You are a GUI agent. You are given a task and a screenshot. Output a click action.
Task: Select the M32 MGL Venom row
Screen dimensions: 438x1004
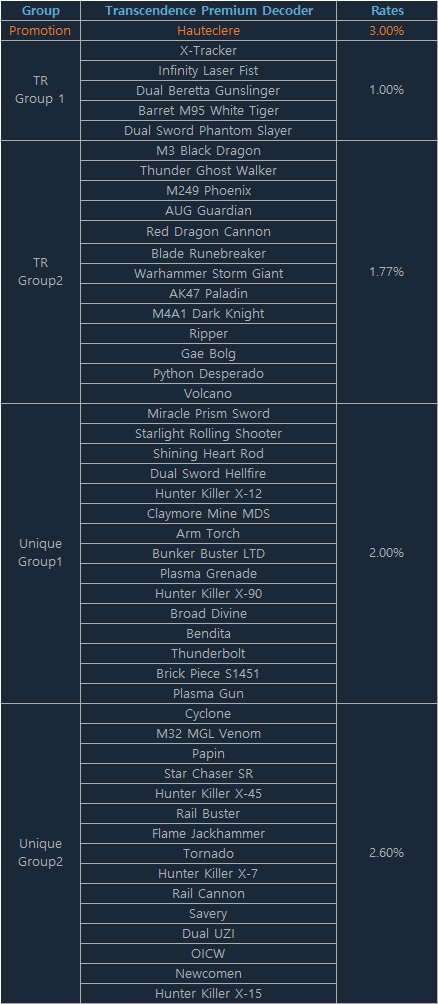[x=209, y=733]
